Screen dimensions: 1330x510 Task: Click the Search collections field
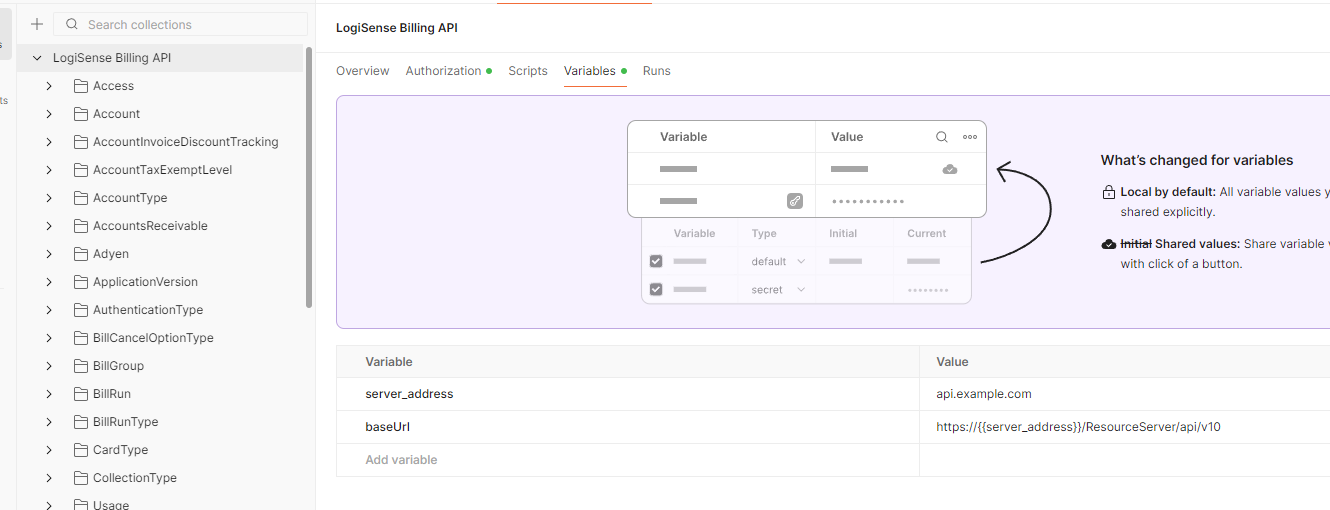181,24
